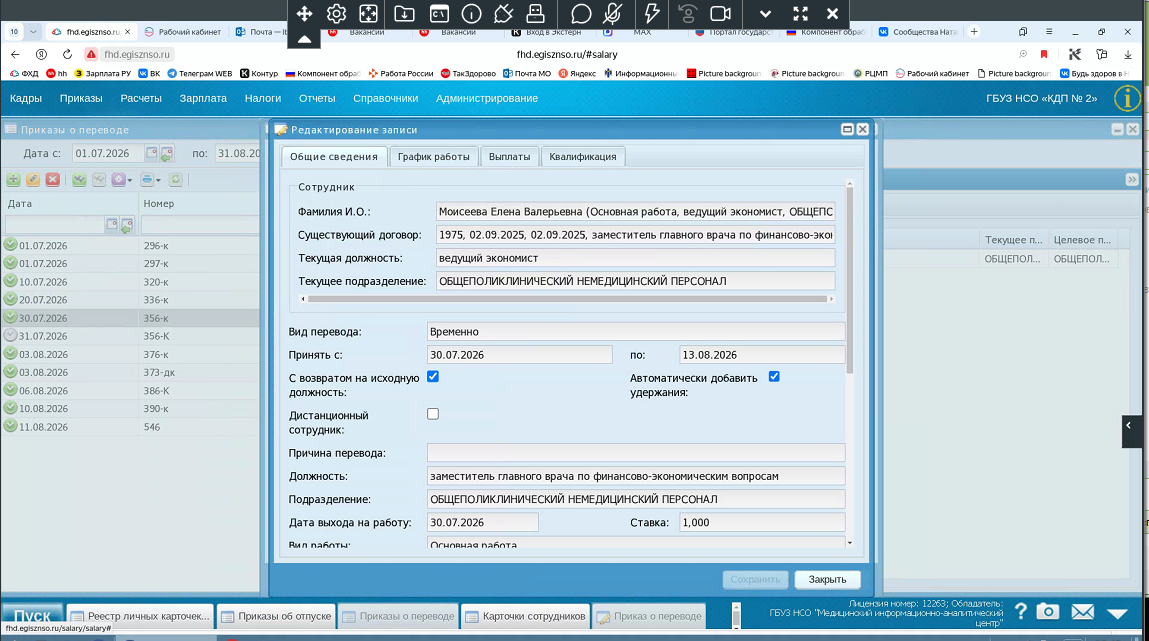Click the green add record icon
This screenshot has width=1149, height=641.
(x=13, y=179)
